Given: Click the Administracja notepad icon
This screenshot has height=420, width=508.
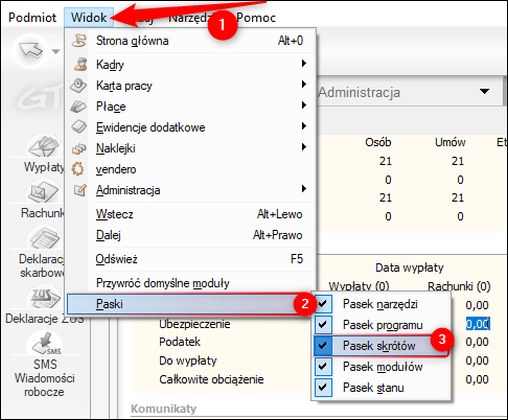Looking at the screenshot, I should tap(80, 190).
